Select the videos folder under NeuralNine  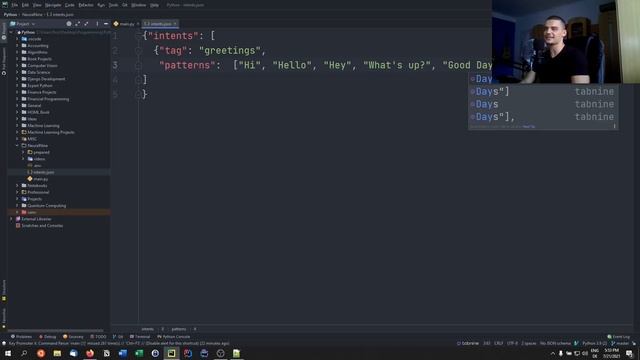(x=39, y=159)
